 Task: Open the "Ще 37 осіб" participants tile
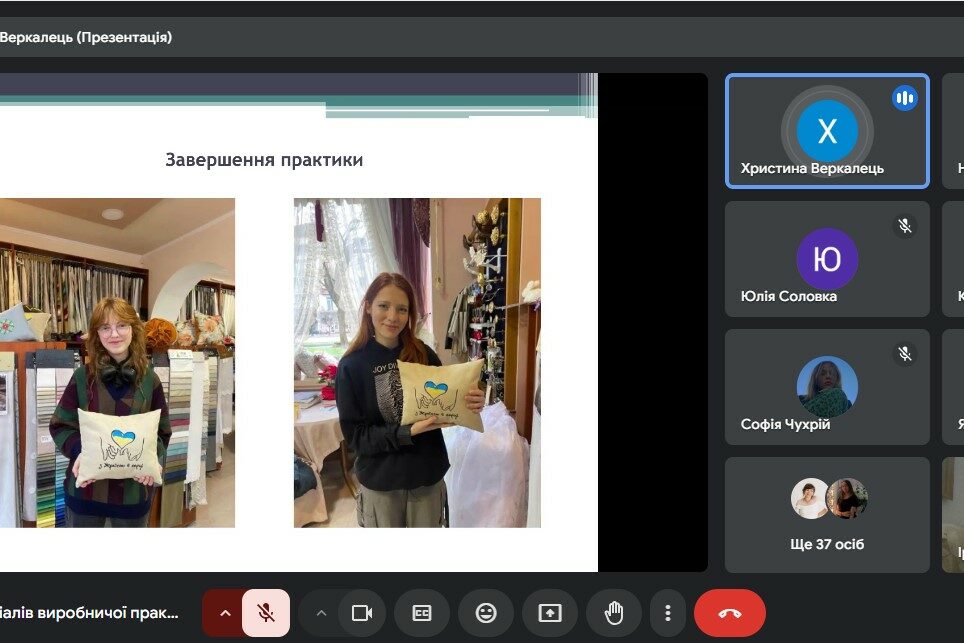tap(827, 514)
